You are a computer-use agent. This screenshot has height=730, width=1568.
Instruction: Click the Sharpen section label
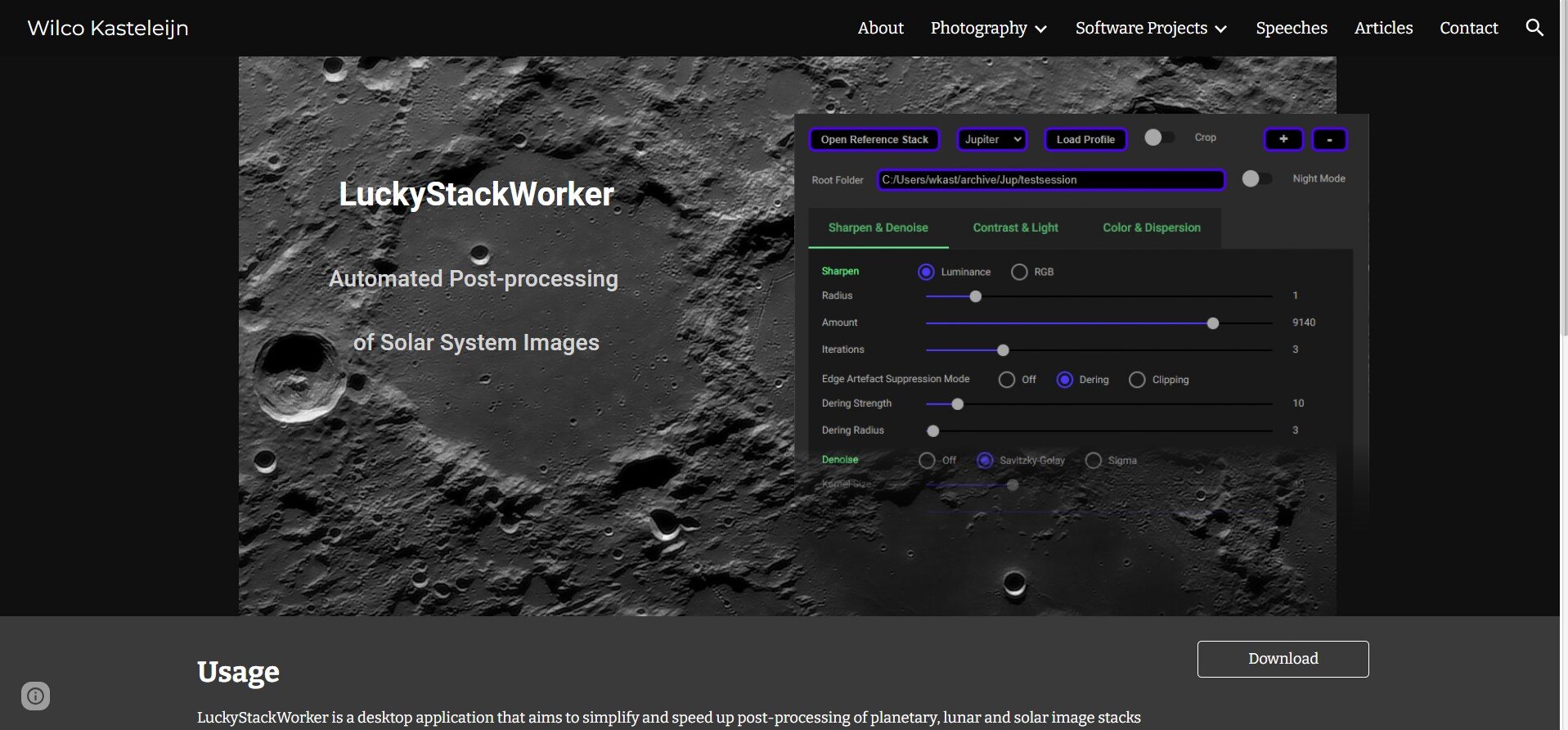click(840, 271)
